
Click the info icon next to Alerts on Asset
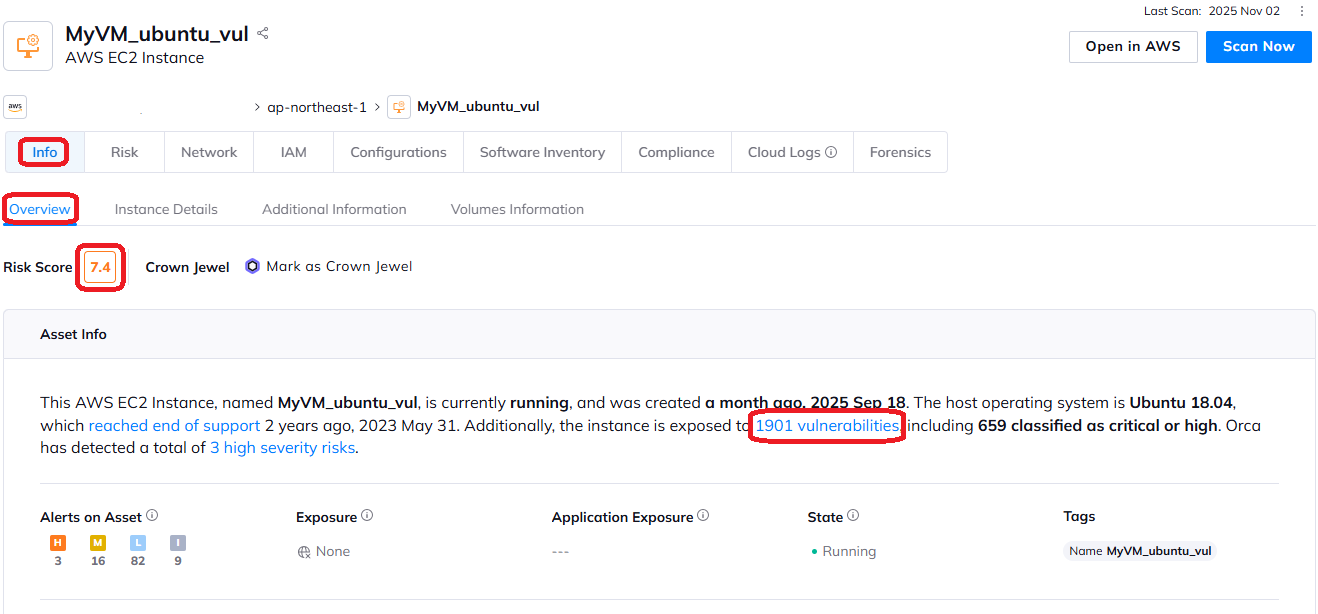[152, 516]
